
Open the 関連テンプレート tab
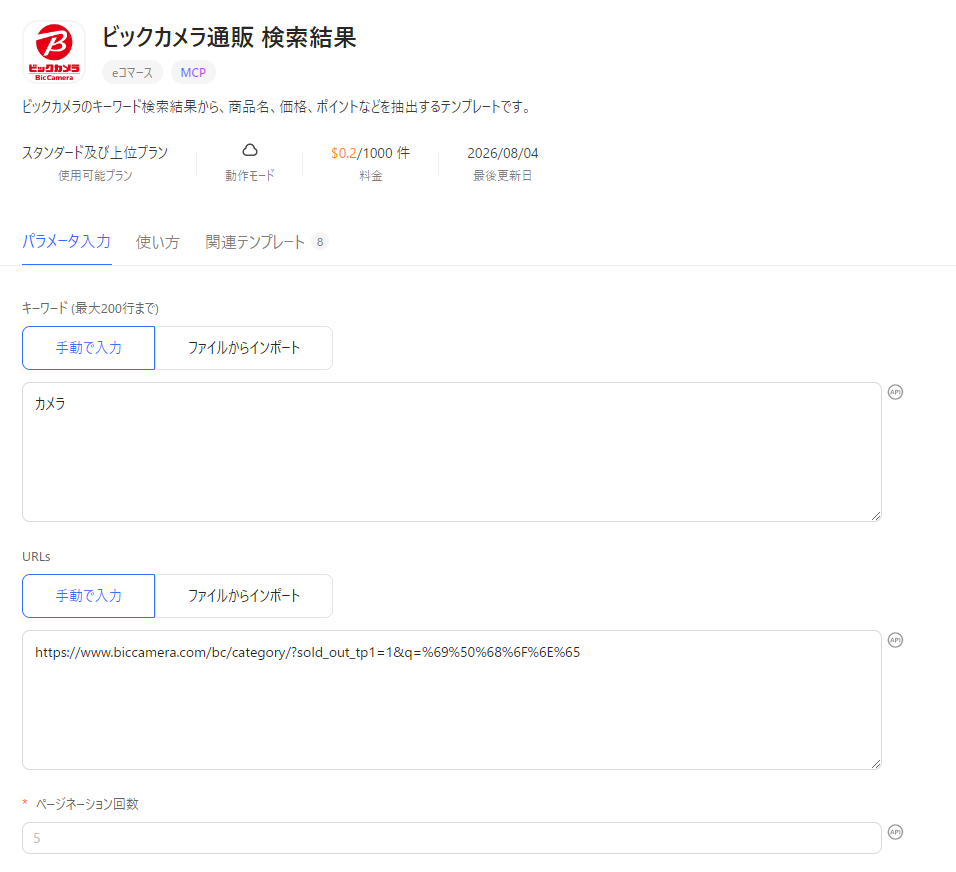point(255,242)
